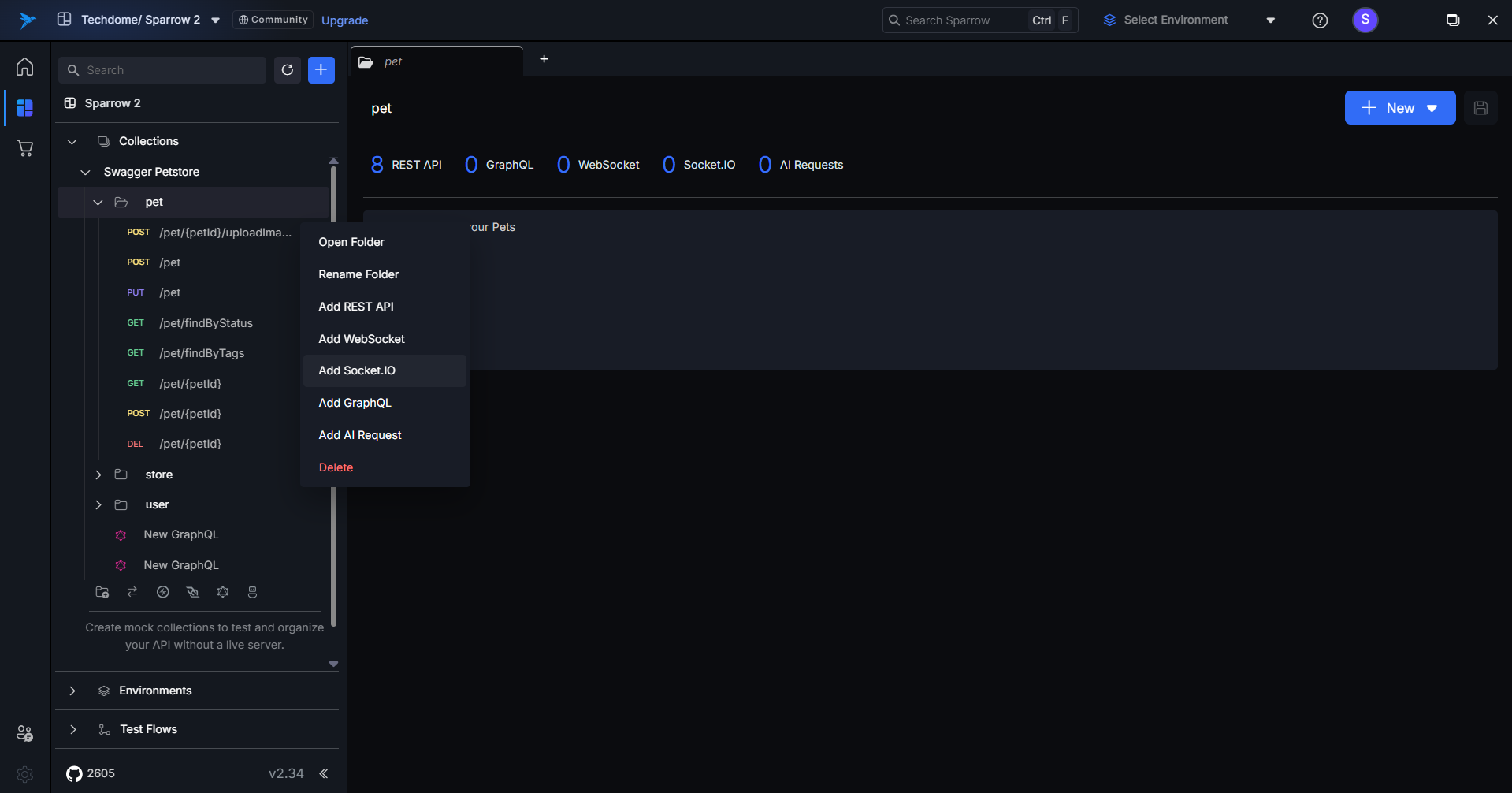Image resolution: width=1512 pixels, height=793 pixels.
Task: Open the Marketplace cart icon in sidebar
Action: coord(25,148)
